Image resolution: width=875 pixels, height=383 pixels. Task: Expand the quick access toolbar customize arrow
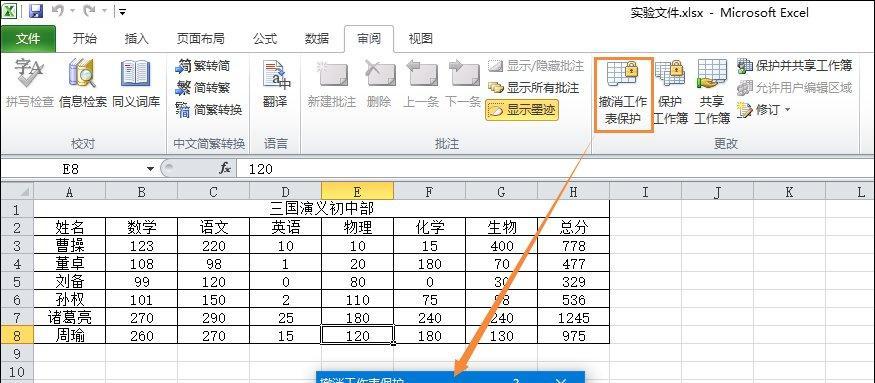122,11
